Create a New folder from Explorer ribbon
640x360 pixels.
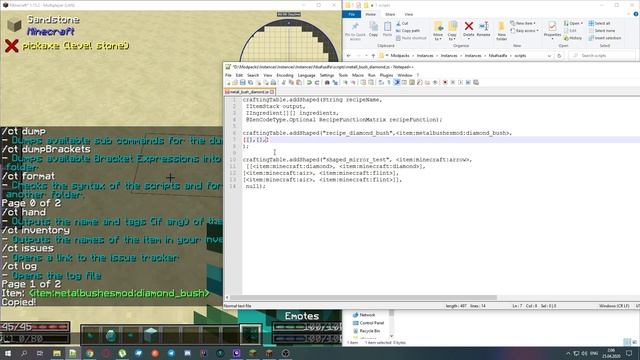point(502,31)
